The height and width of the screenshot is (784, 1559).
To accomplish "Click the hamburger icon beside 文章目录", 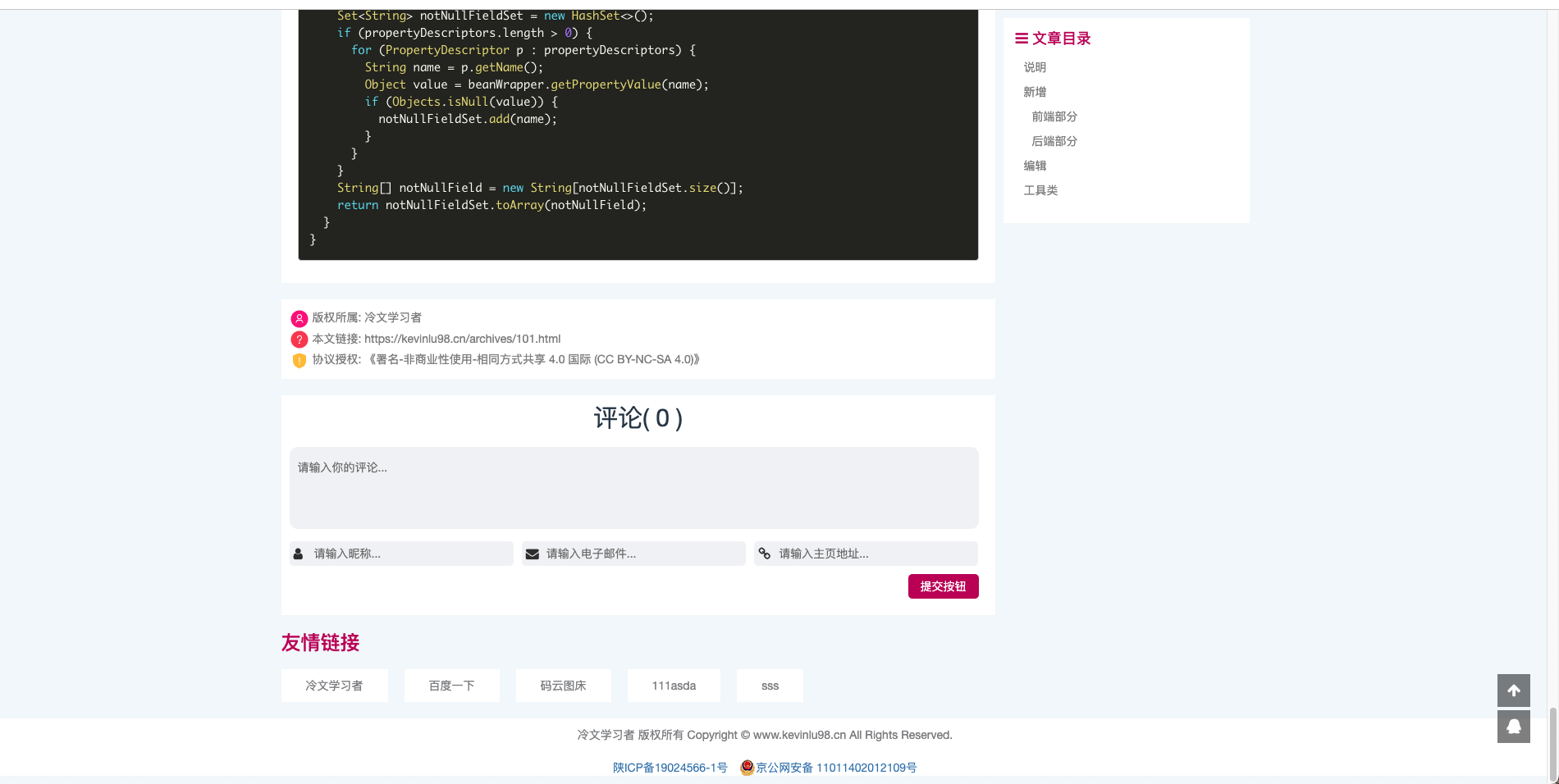I will click(1022, 39).
